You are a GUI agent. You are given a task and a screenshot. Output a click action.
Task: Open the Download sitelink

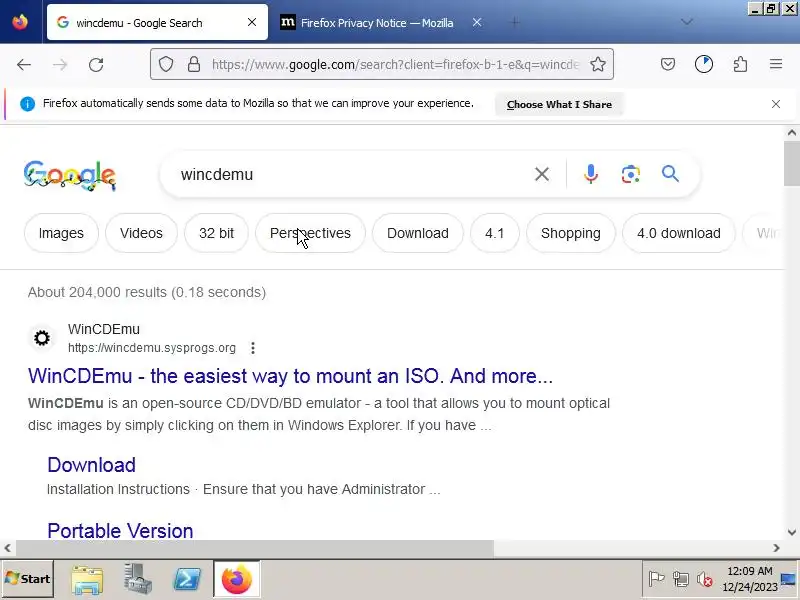[91, 465]
